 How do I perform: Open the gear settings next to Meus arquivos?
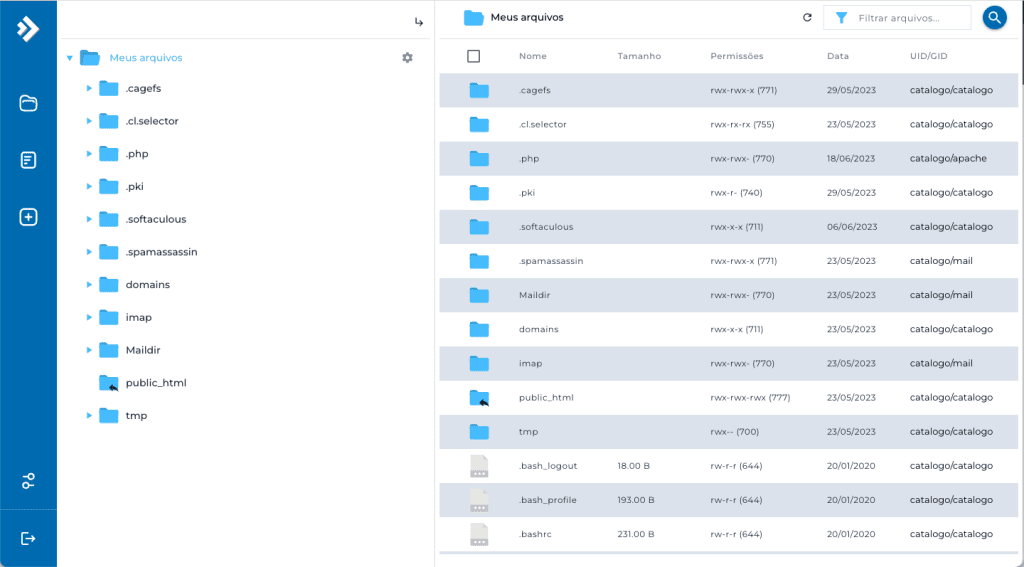(x=408, y=57)
